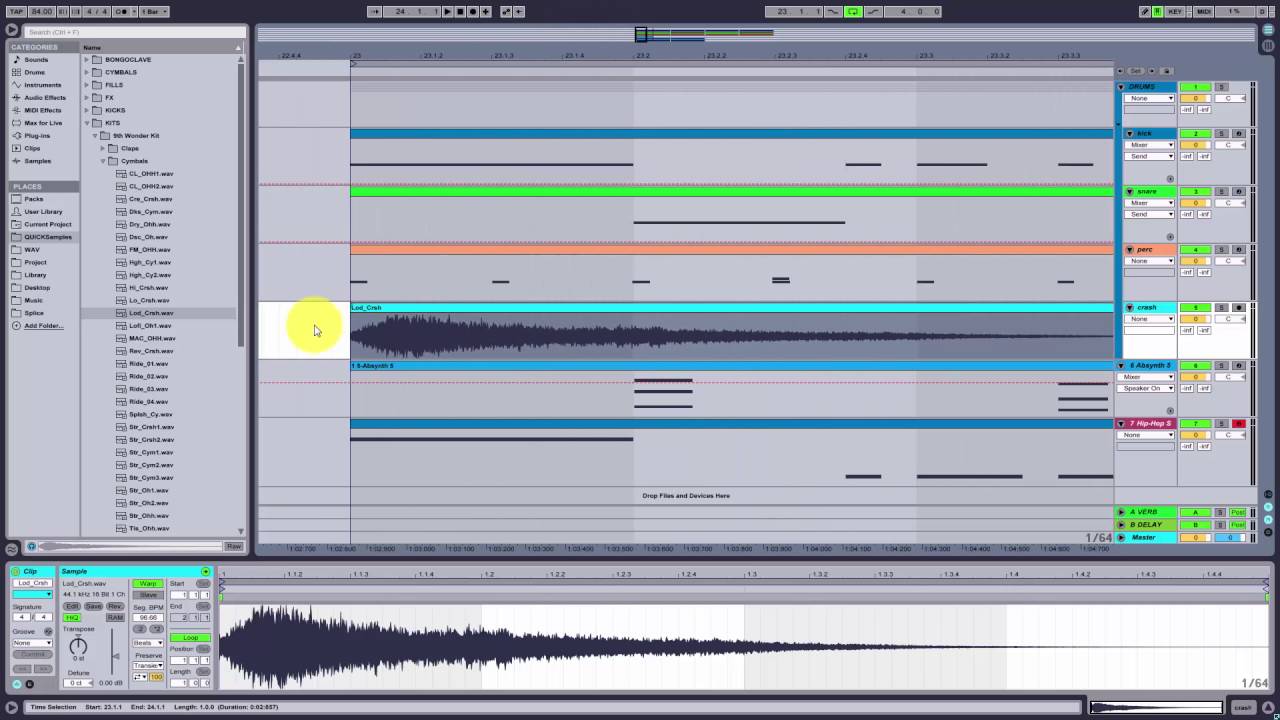Toggle the computer MIDI keyboard
Viewport: 1280px width, 720px height.
point(1158,12)
